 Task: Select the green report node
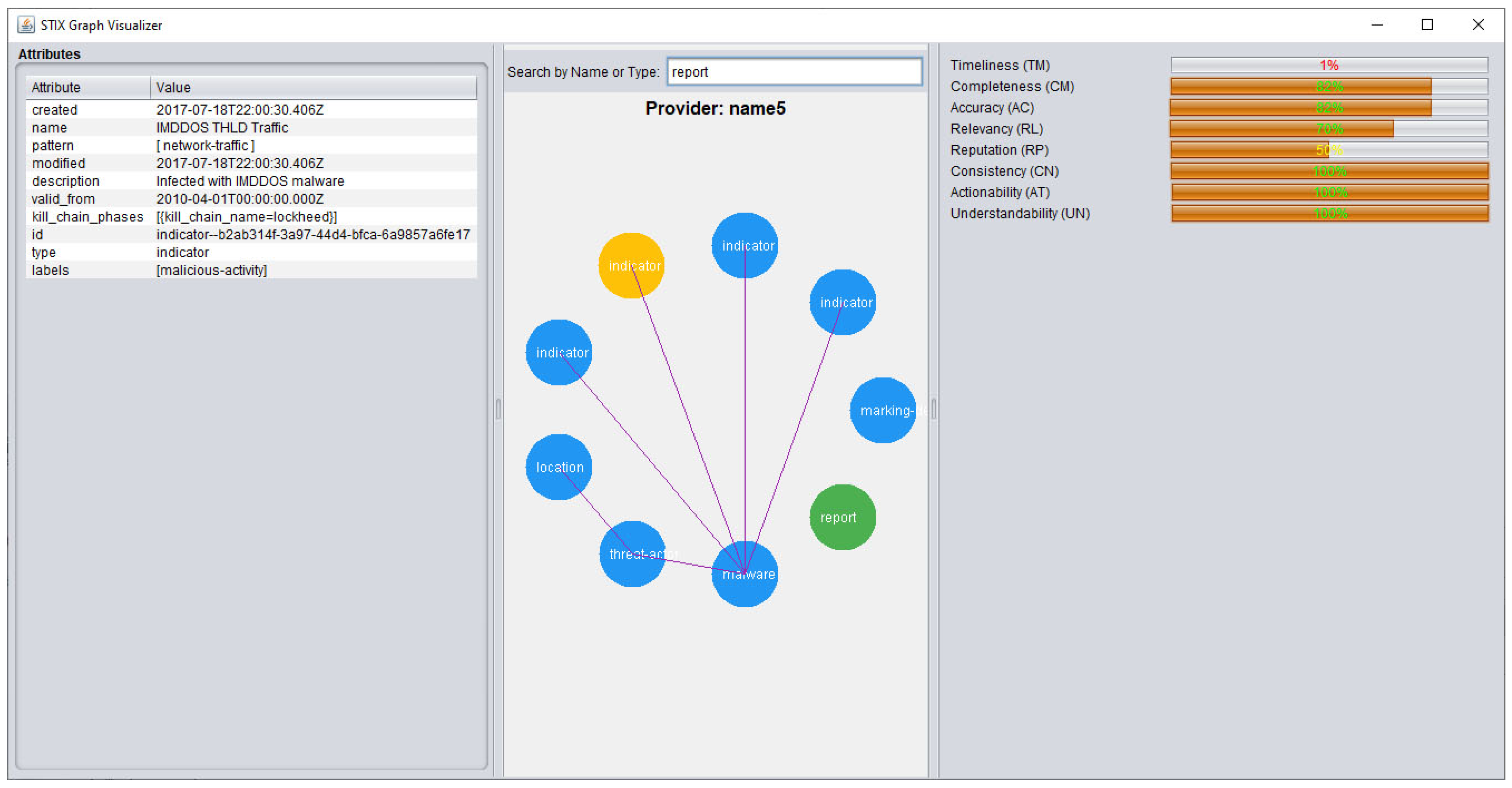pos(842,517)
